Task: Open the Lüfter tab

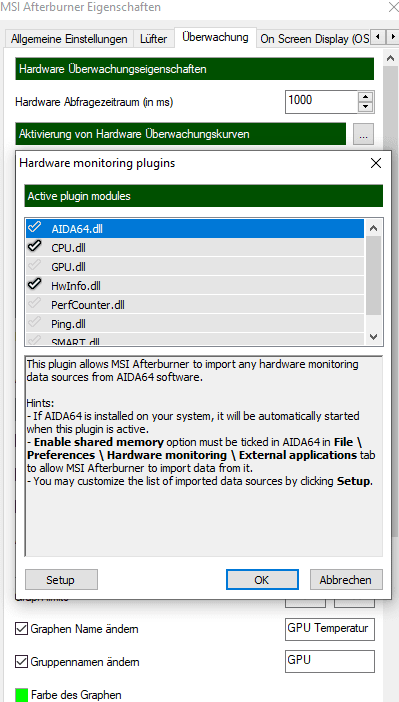Action: (154, 39)
